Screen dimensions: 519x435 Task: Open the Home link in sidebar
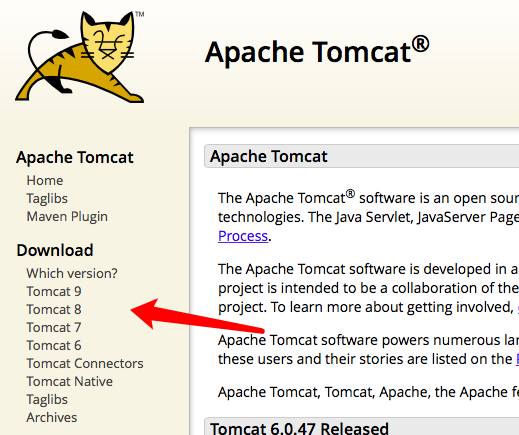(x=45, y=180)
